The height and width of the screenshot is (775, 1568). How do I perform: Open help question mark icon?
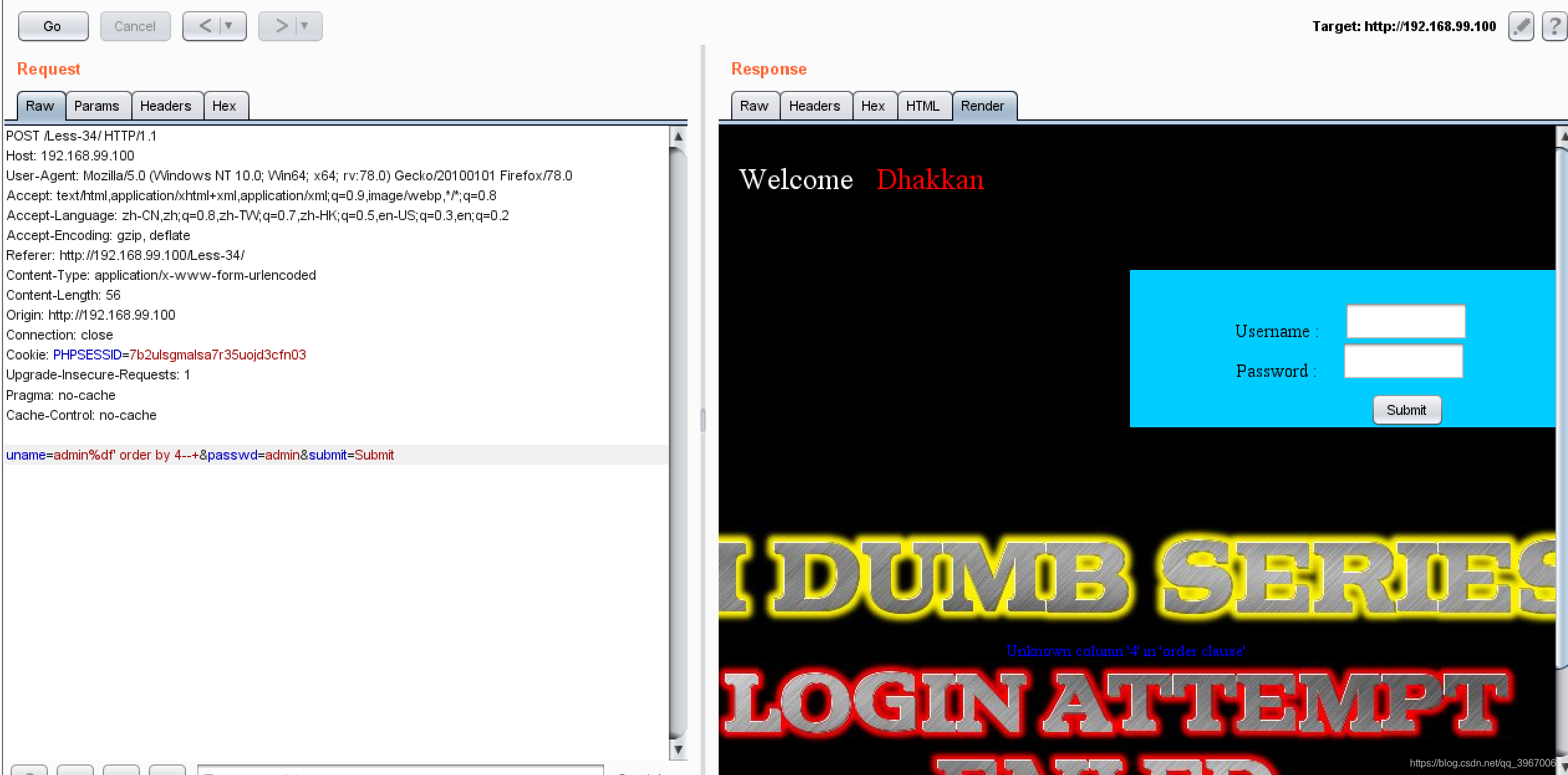(x=1554, y=26)
